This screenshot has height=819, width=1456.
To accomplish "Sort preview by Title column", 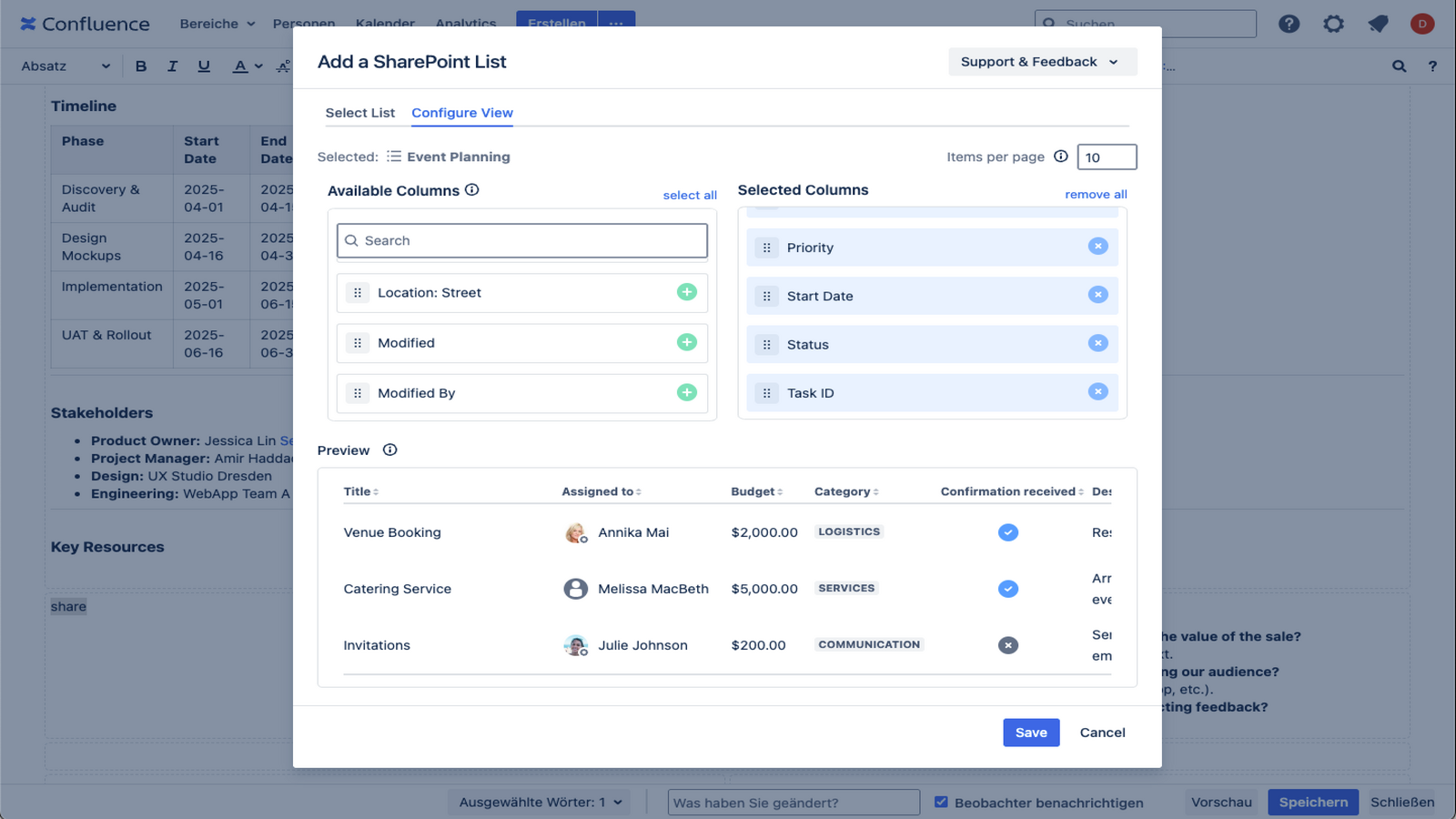I will point(360,491).
